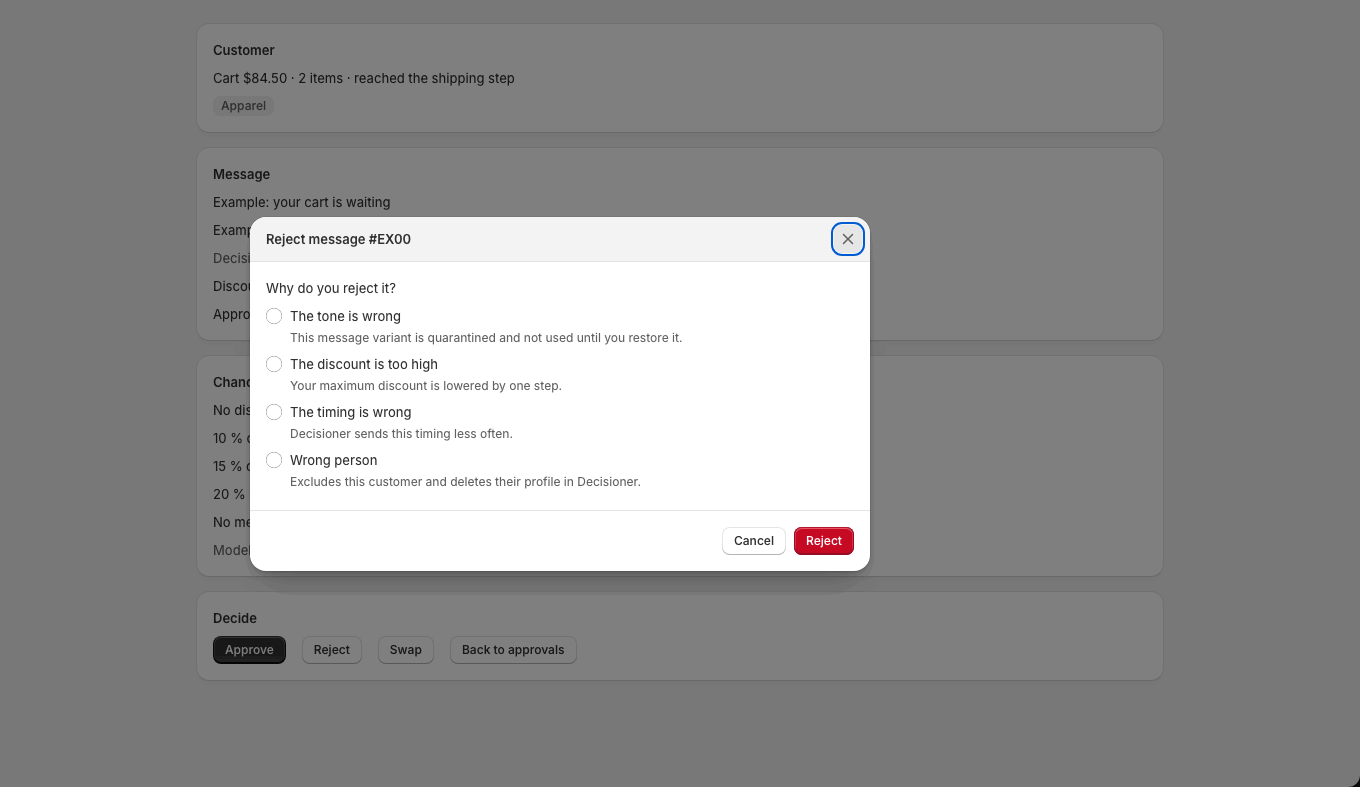Viewport: 1360px width, 787px height.
Task: Click 'Your maximum discount is lowered' description
Action: coord(426,386)
